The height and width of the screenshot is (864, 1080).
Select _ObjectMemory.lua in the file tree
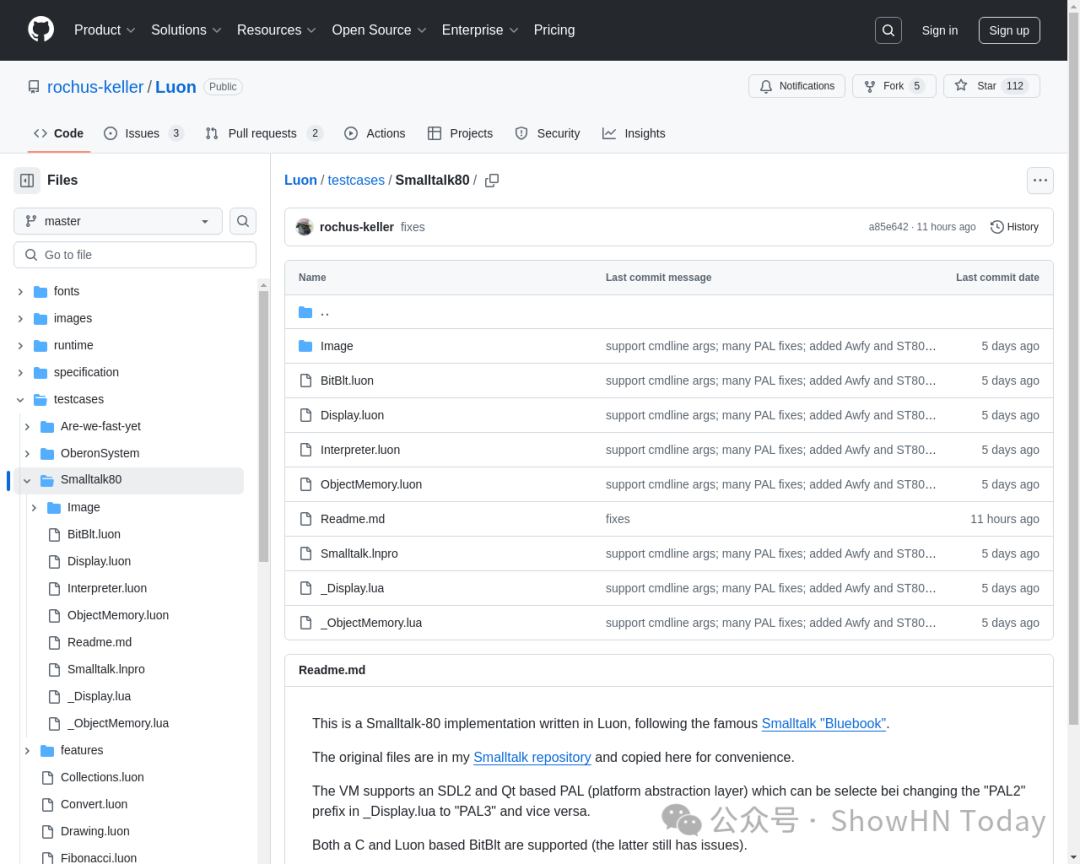[118, 723]
